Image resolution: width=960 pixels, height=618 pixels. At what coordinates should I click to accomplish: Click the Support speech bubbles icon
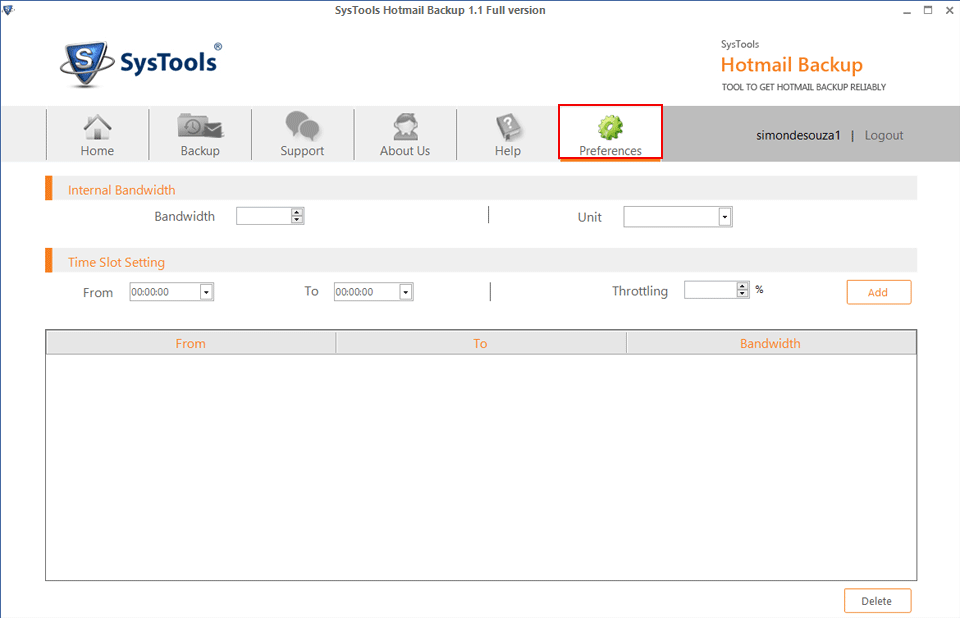(x=302, y=126)
